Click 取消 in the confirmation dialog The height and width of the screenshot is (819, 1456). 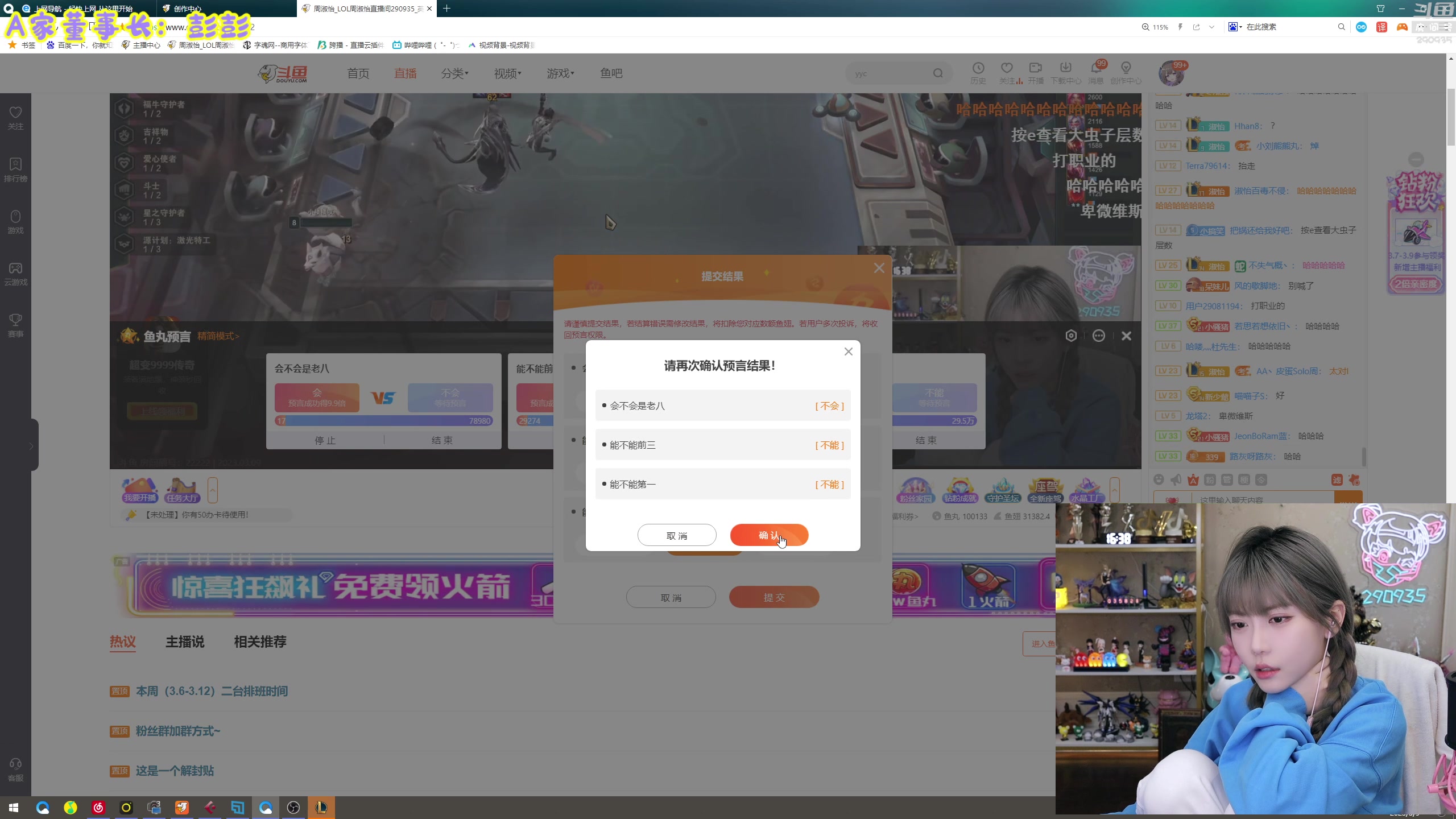coord(677,535)
